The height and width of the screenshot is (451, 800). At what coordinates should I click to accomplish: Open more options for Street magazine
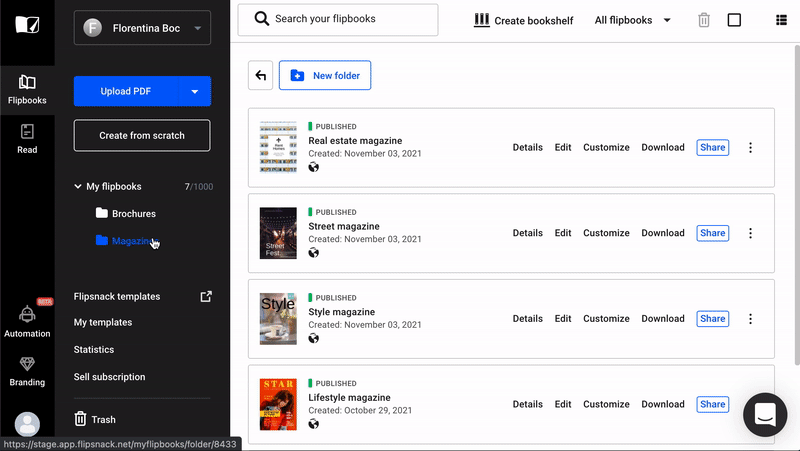click(x=750, y=233)
